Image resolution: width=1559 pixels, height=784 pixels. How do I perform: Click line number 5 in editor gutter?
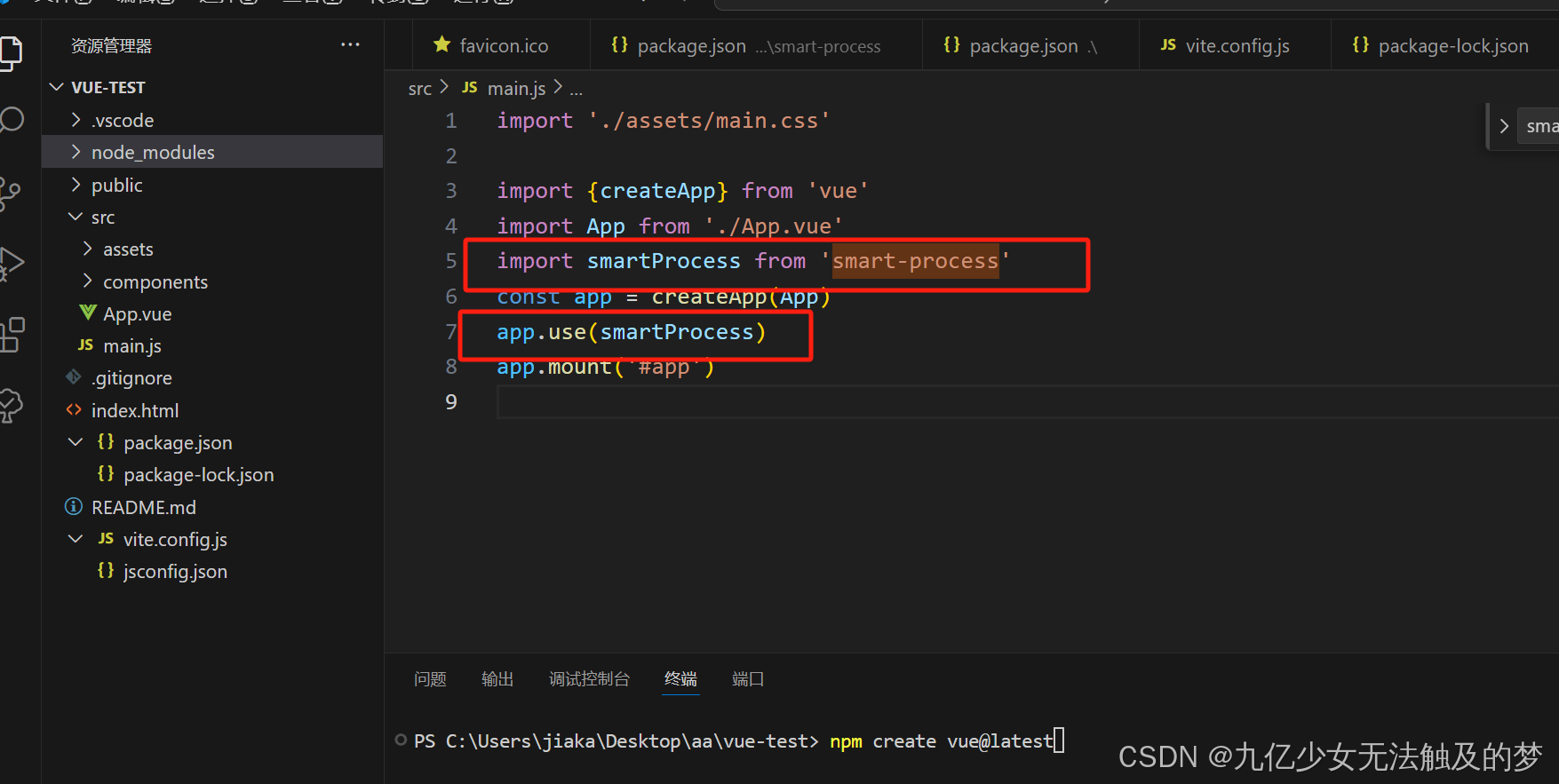(451, 260)
